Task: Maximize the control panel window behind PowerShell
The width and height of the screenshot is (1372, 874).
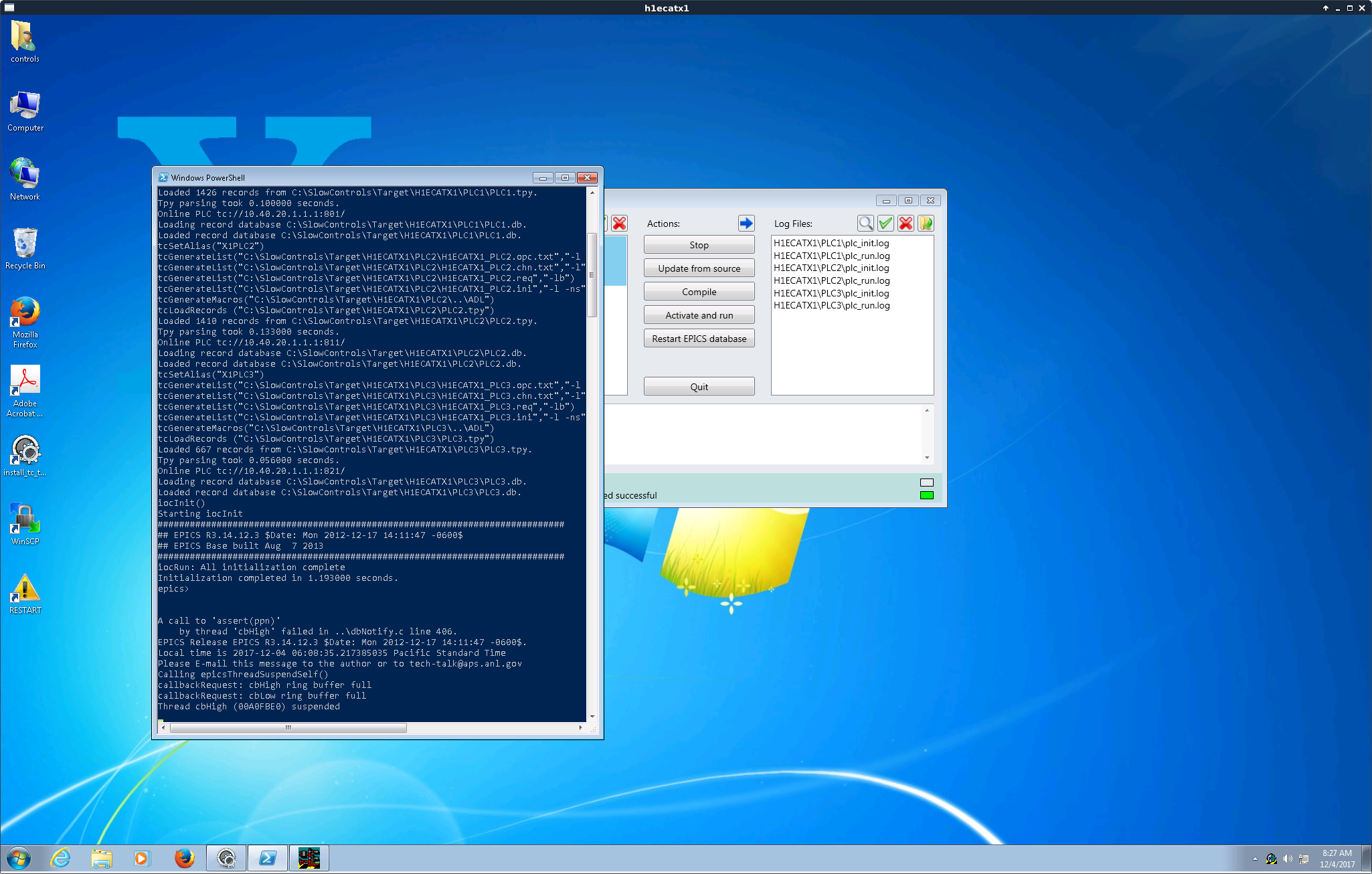Action: click(x=908, y=200)
